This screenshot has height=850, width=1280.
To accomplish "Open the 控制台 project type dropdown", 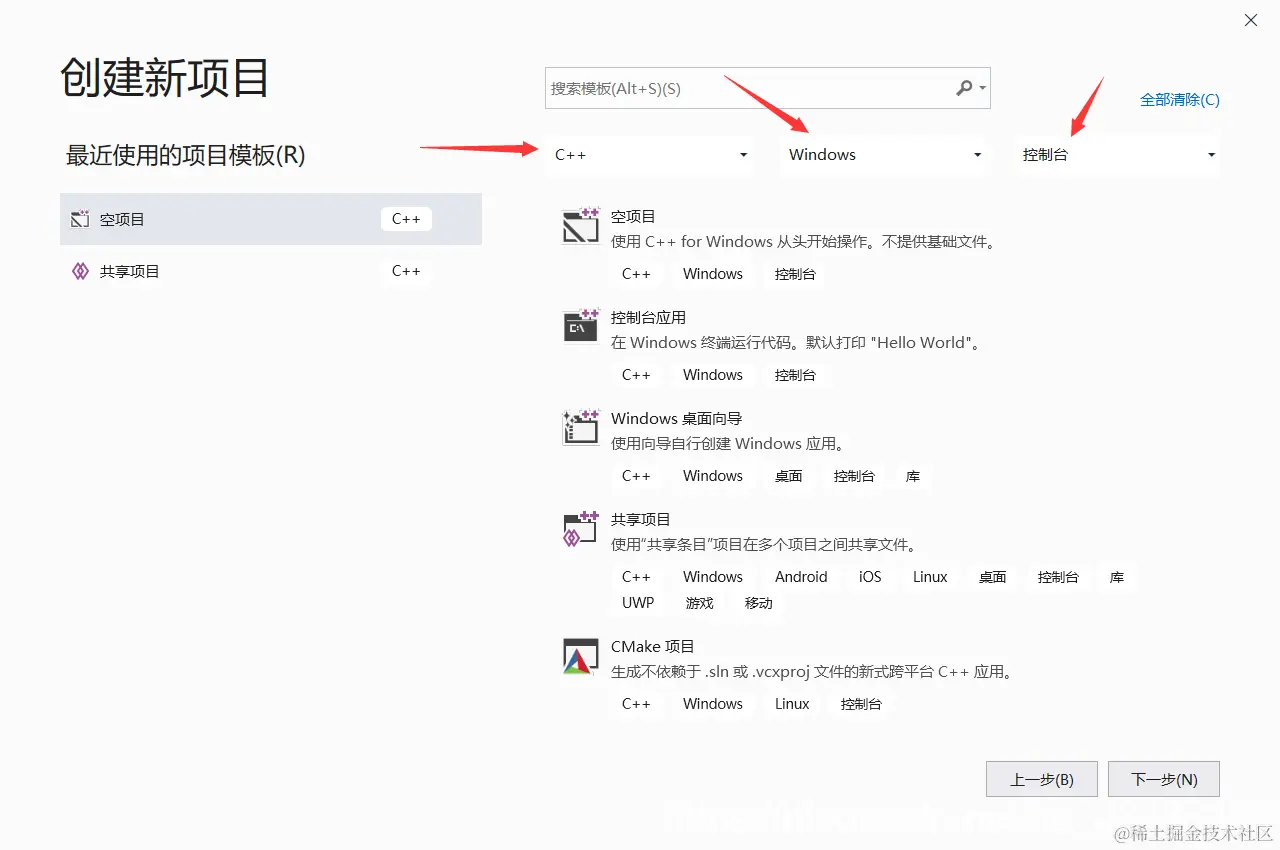I will pyautogui.click(x=1116, y=155).
